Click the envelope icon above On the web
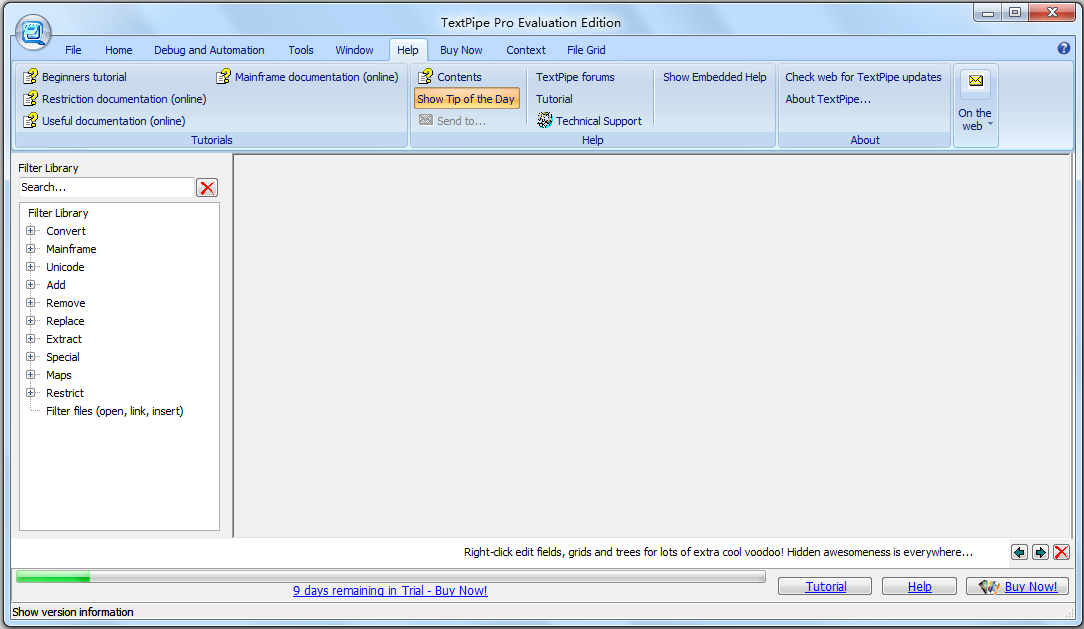 click(975, 82)
